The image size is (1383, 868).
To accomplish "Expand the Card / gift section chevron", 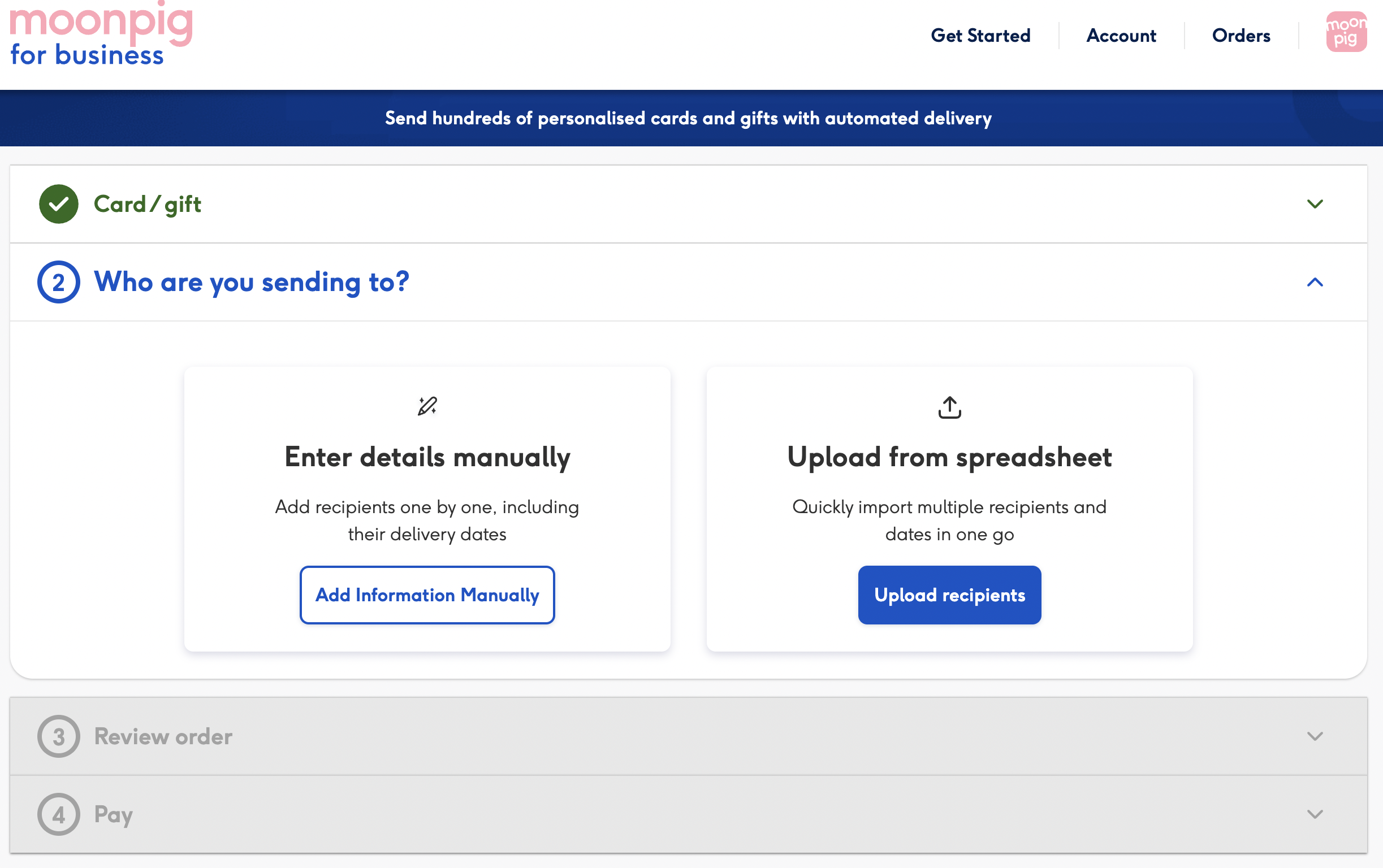I will 1315,204.
